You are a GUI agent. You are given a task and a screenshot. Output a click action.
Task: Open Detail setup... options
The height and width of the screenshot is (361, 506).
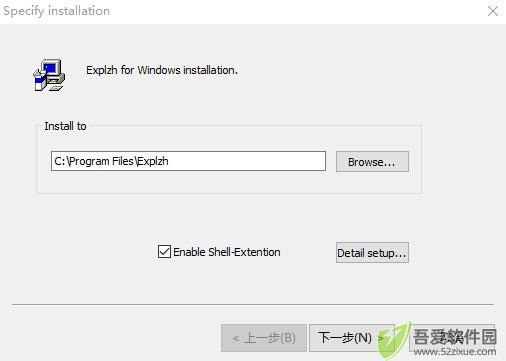[372, 253]
